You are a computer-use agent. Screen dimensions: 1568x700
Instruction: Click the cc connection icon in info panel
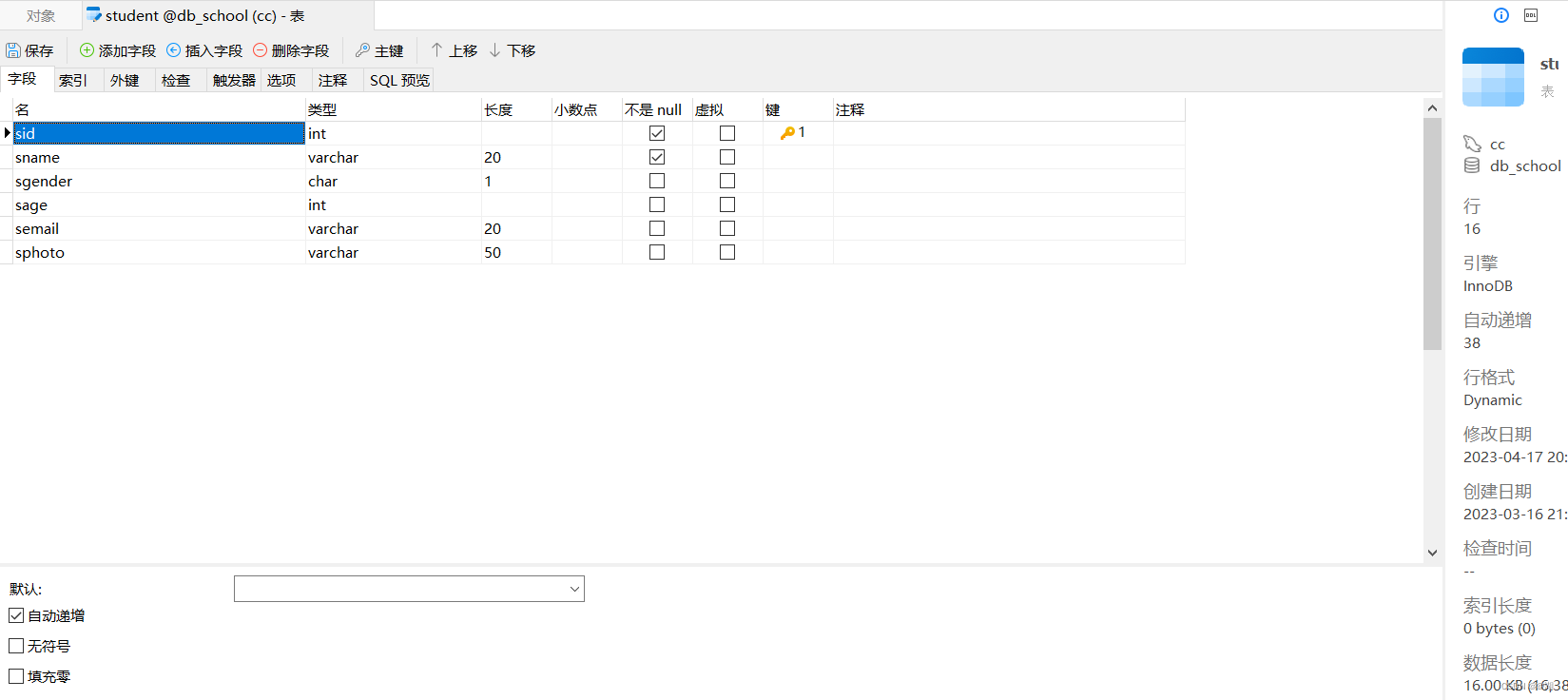point(1472,144)
